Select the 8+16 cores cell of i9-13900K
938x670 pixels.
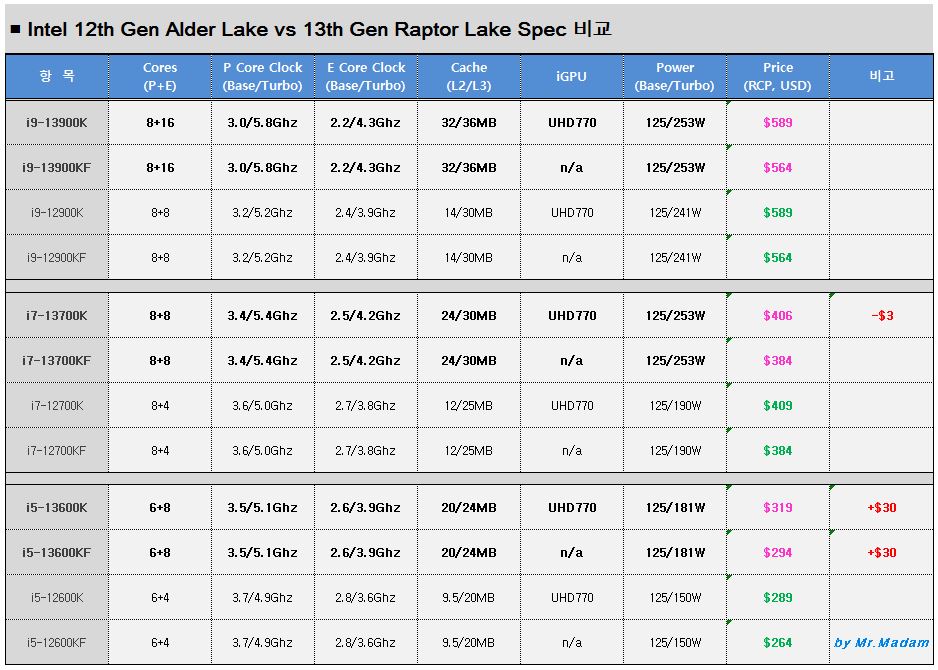(x=160, y=123)
